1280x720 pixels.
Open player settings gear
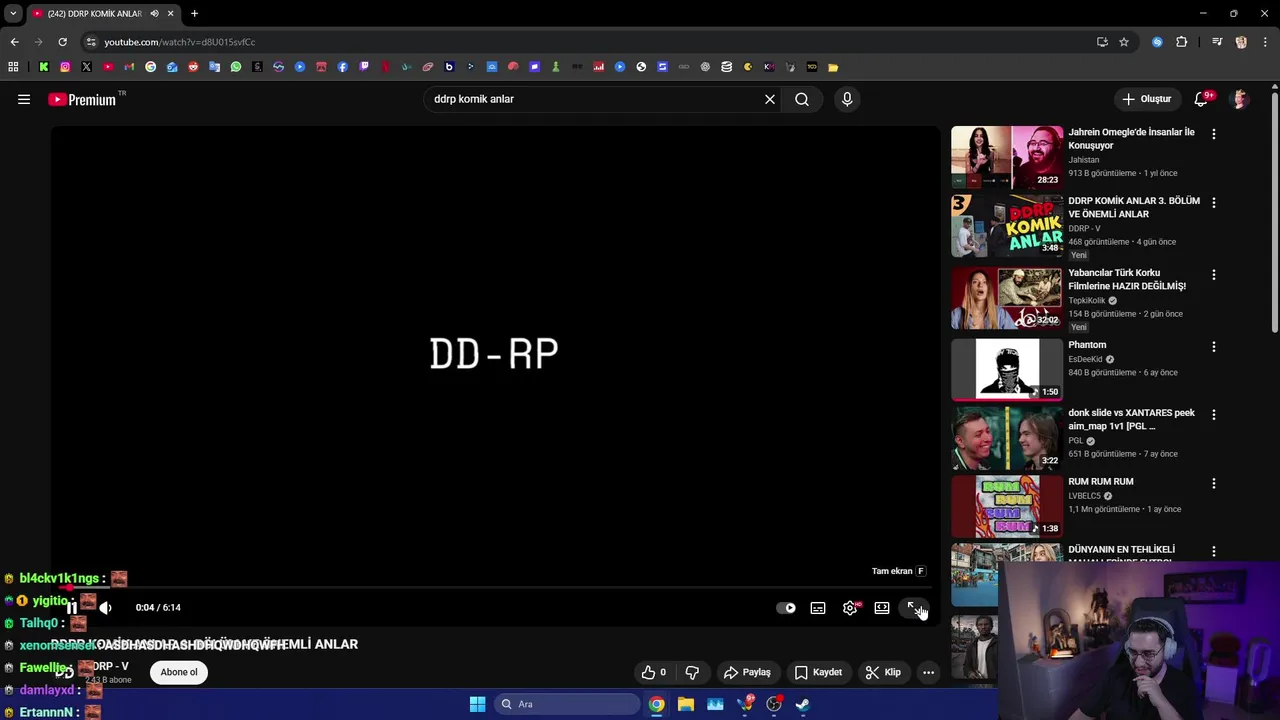coord(850,607)
